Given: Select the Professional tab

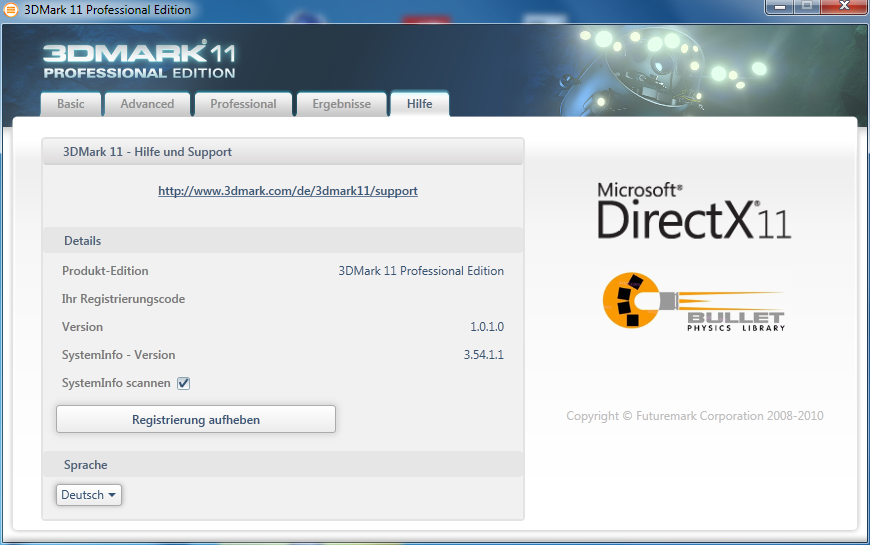Looking at the screenshot, I should point(243,104).
